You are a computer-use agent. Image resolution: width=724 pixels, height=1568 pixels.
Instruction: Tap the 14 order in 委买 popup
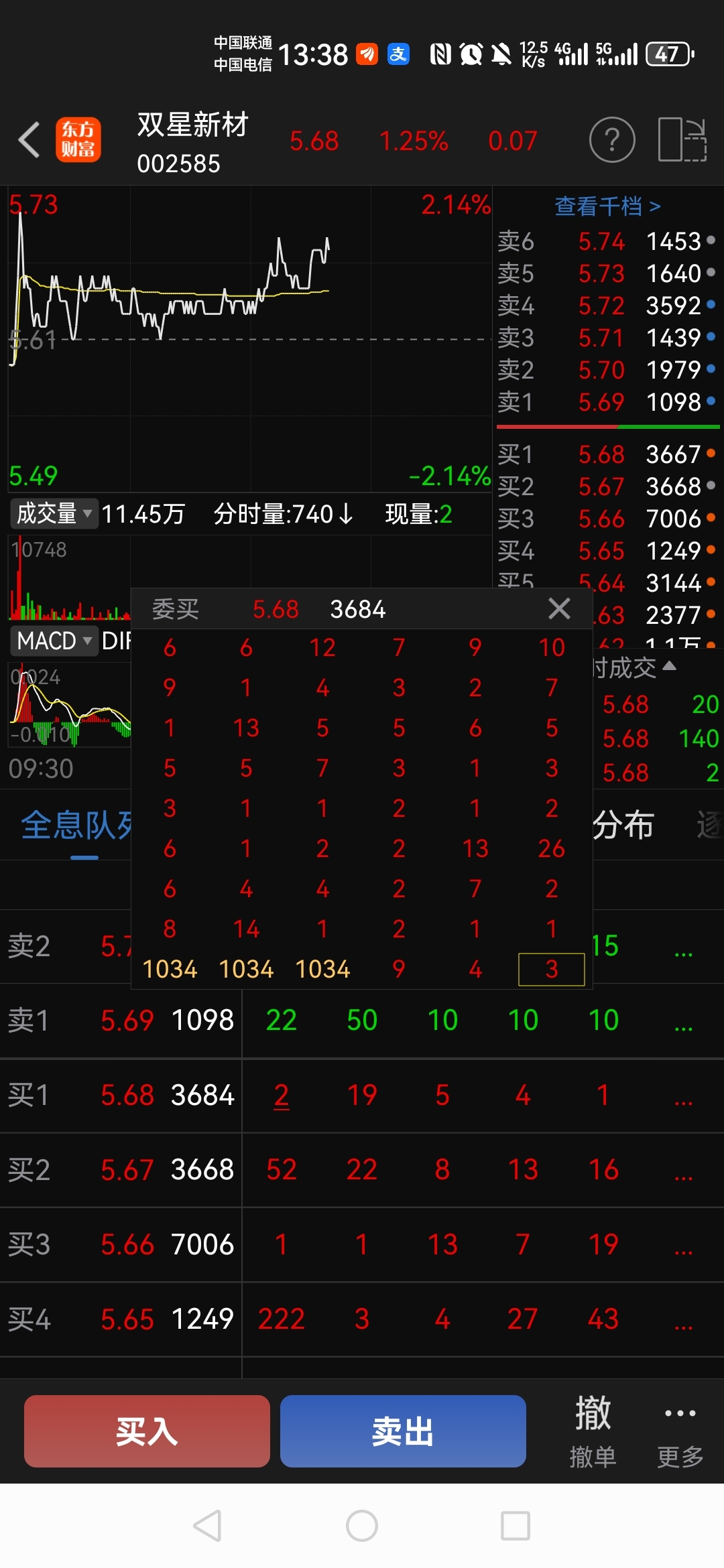coord(246,929)
